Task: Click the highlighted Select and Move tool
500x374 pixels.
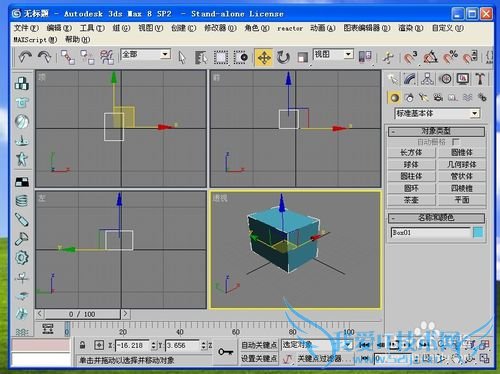Action: tap(264, 57)
